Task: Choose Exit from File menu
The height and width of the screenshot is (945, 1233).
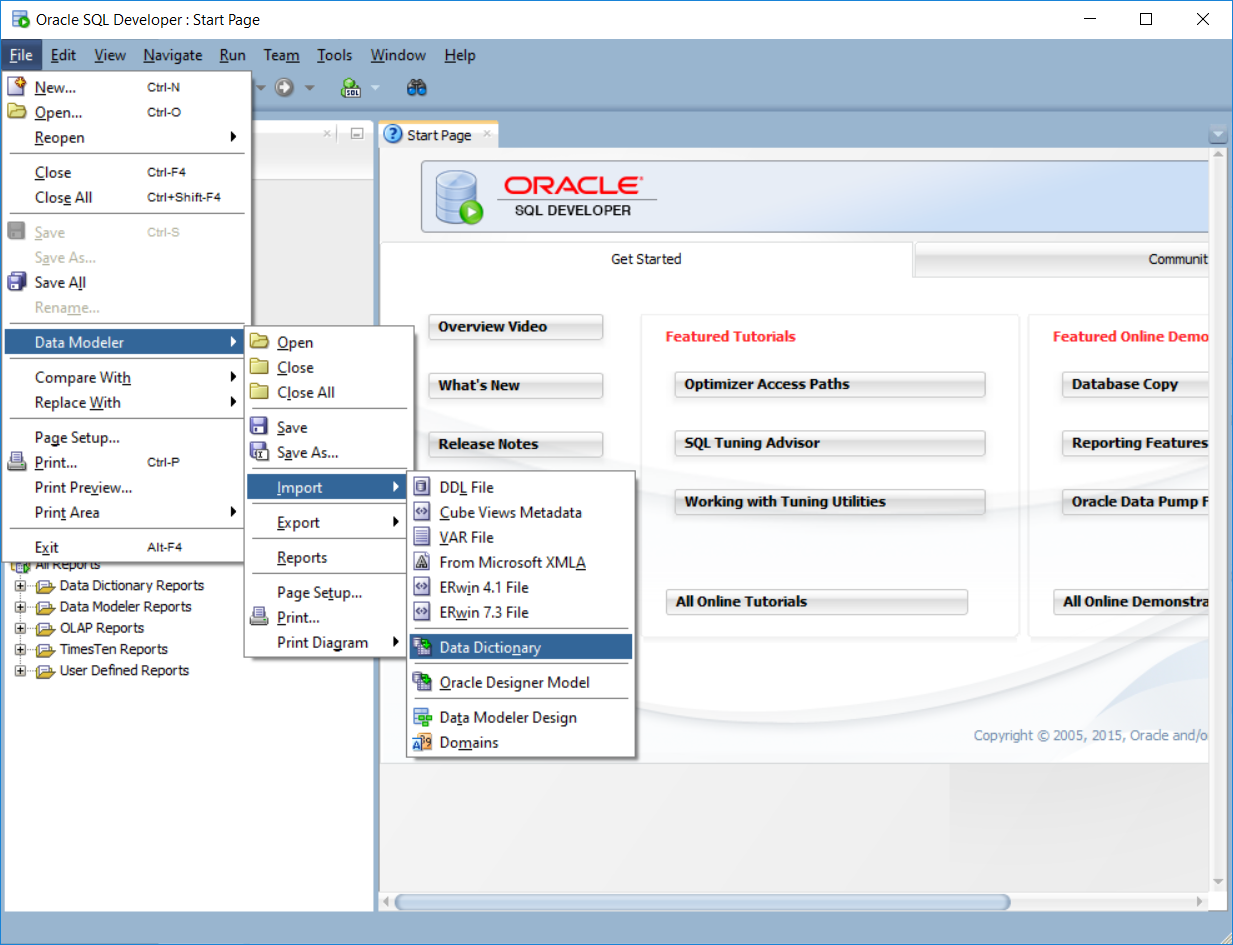Action: coord(125,547)
